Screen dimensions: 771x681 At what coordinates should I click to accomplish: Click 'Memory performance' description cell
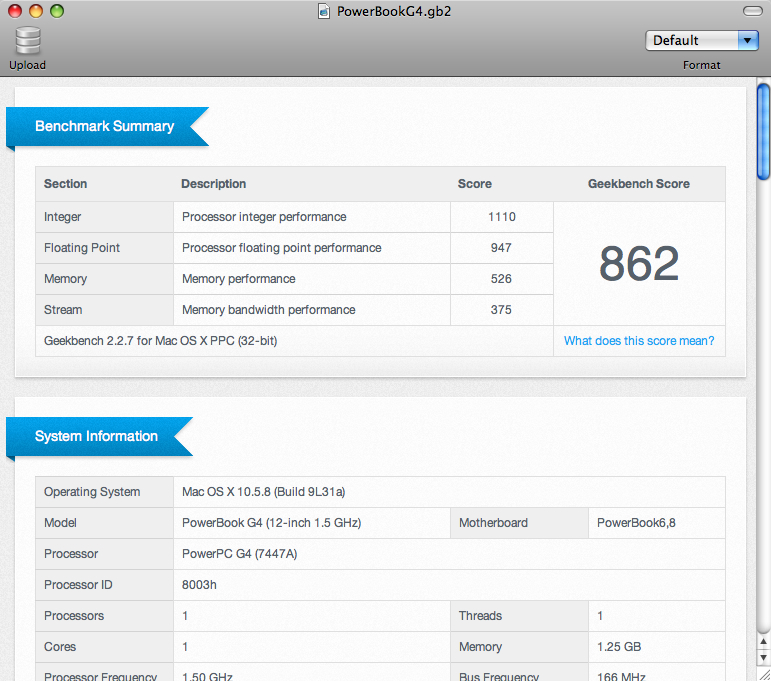(x=312, y=279)
